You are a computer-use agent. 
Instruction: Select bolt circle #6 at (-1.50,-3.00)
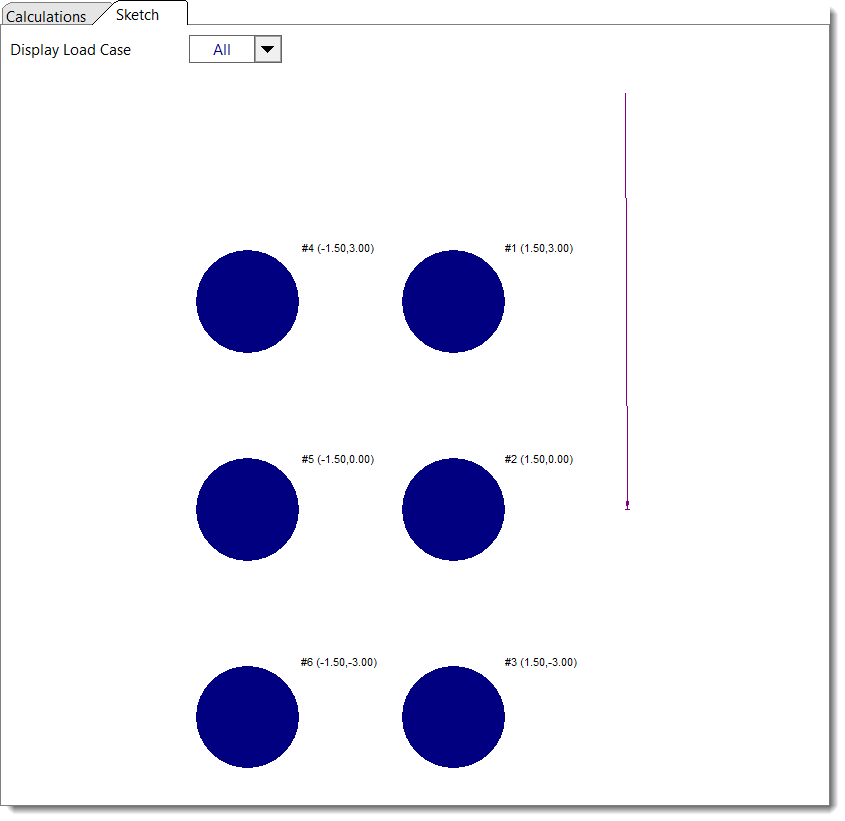pos(247,717)
